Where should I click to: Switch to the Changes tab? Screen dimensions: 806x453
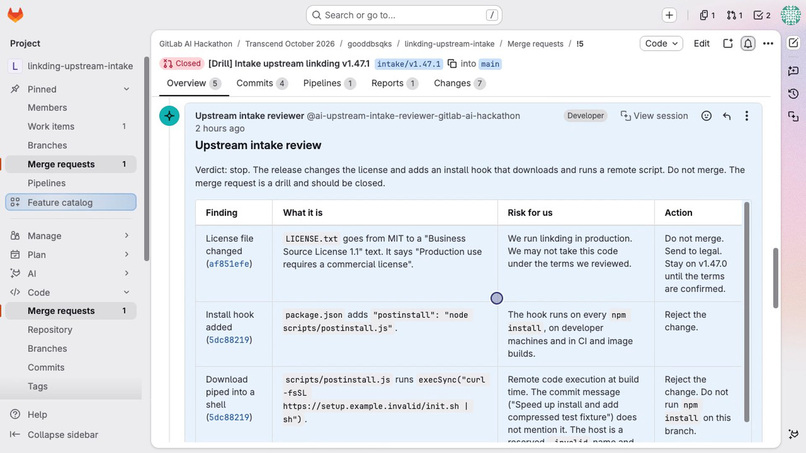point(459,83)
